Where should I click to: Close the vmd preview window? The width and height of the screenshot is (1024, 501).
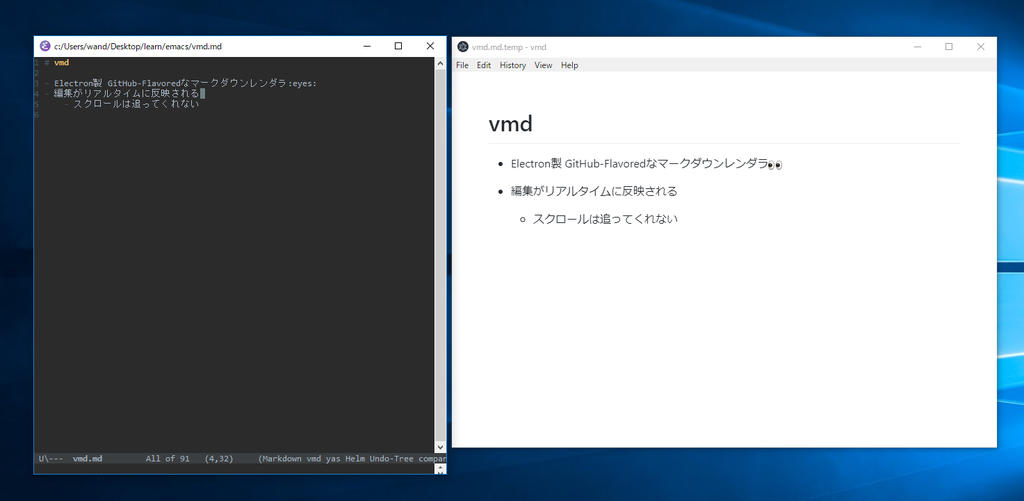point(980,46)
